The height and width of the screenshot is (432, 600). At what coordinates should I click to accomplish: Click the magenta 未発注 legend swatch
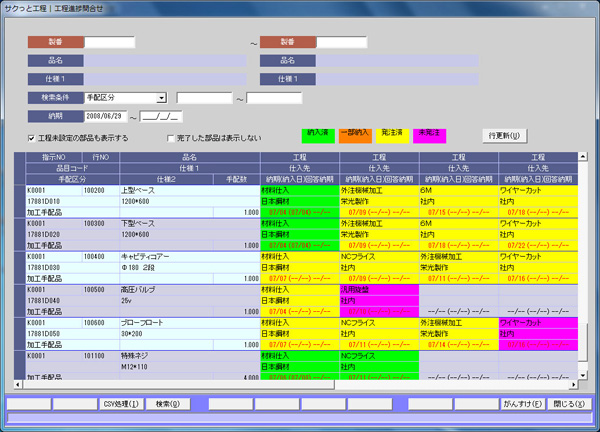click(429, 136)
